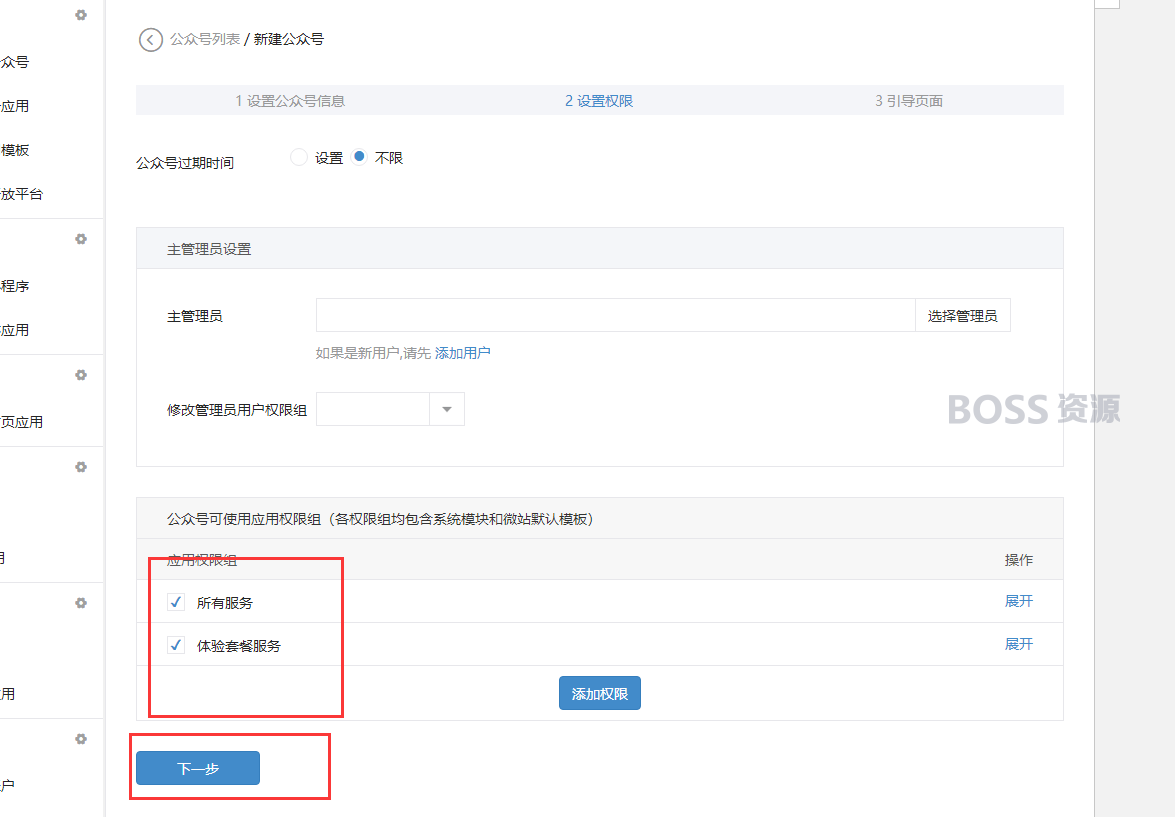Click the 操作 column header
This screenshot has width=1175, height=817.
[x=1018, y=560]
